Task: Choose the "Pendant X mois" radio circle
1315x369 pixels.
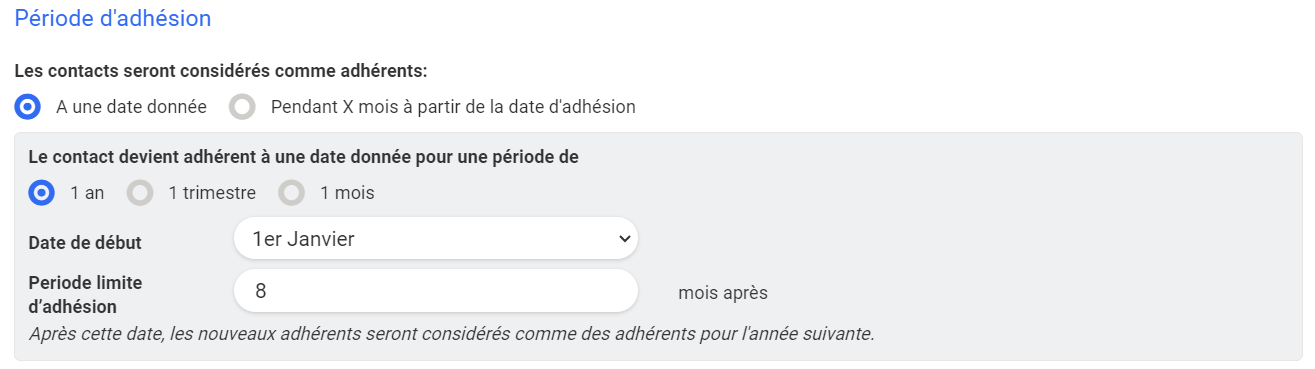Action: pyautogui.click(x=242, y=106)
